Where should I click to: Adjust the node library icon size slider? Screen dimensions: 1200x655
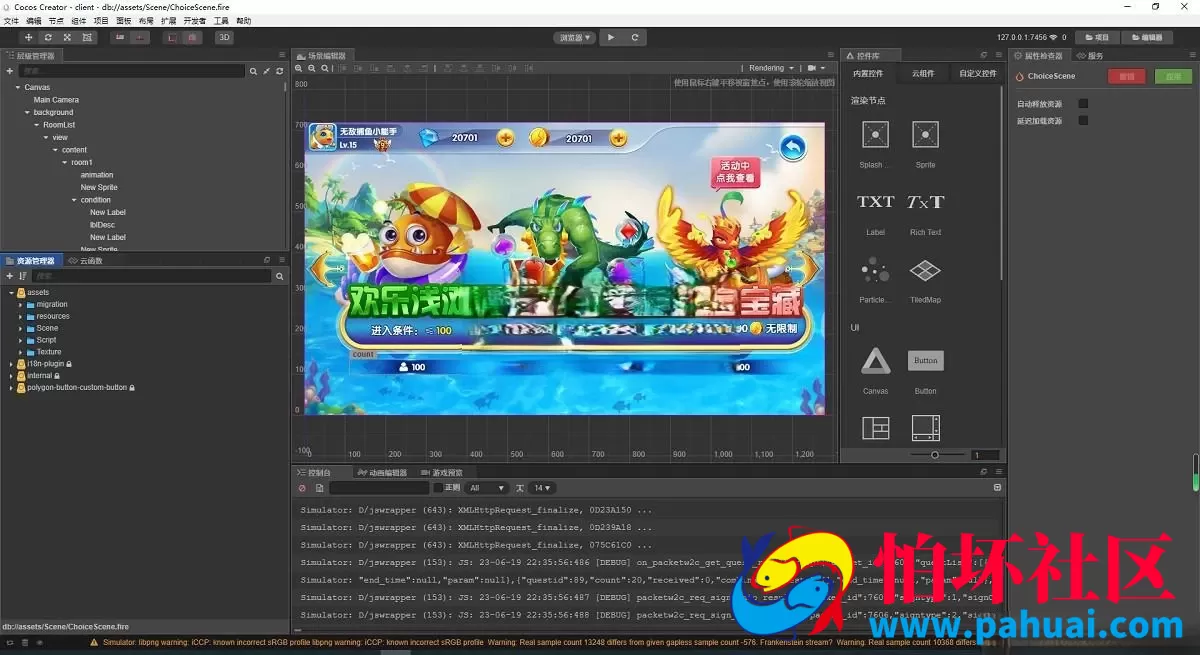coord(935,455)
